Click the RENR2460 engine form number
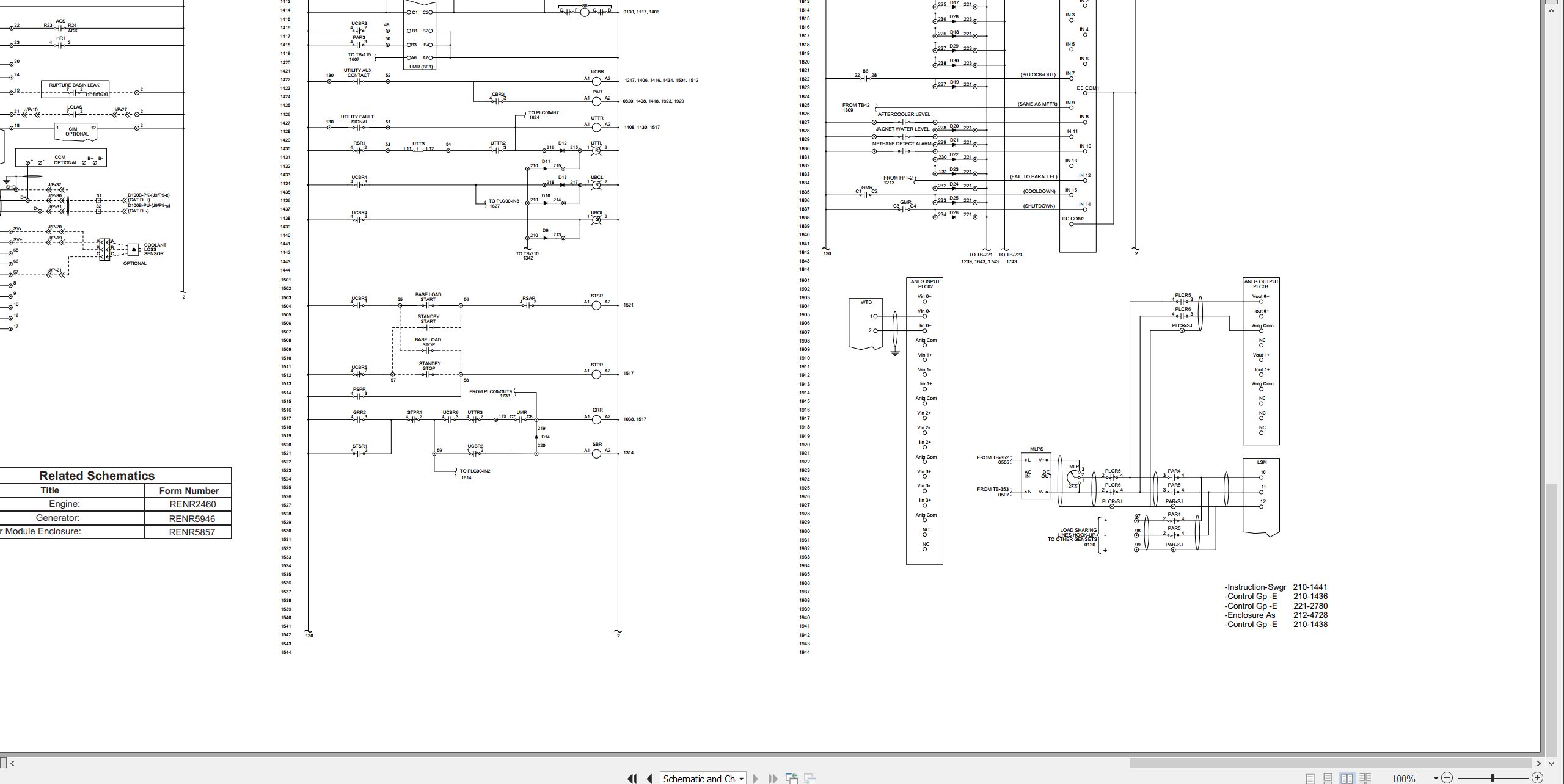 point(192,504)
